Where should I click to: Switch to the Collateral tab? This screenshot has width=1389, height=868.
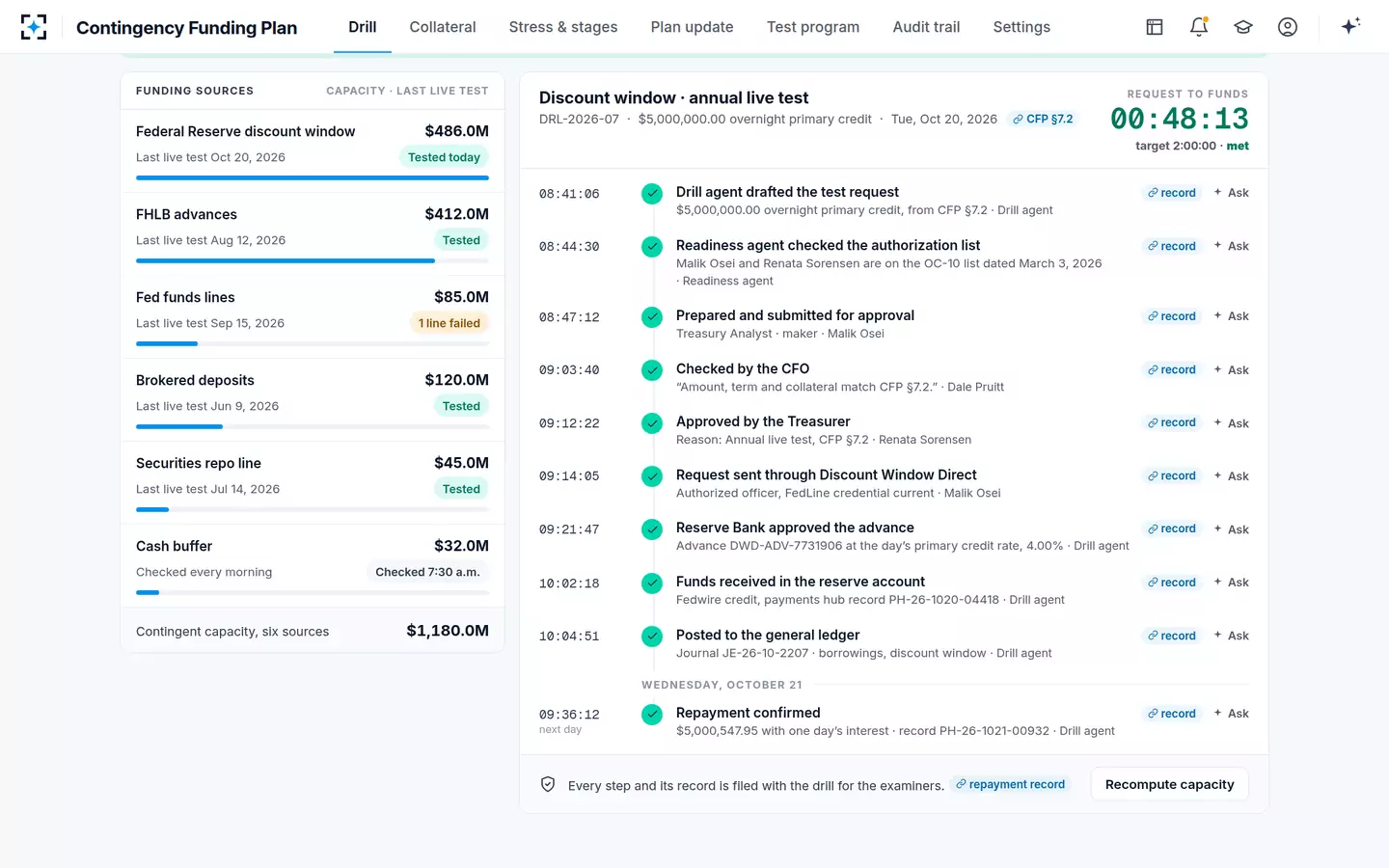pyautogui.click(x=443, y=27)
